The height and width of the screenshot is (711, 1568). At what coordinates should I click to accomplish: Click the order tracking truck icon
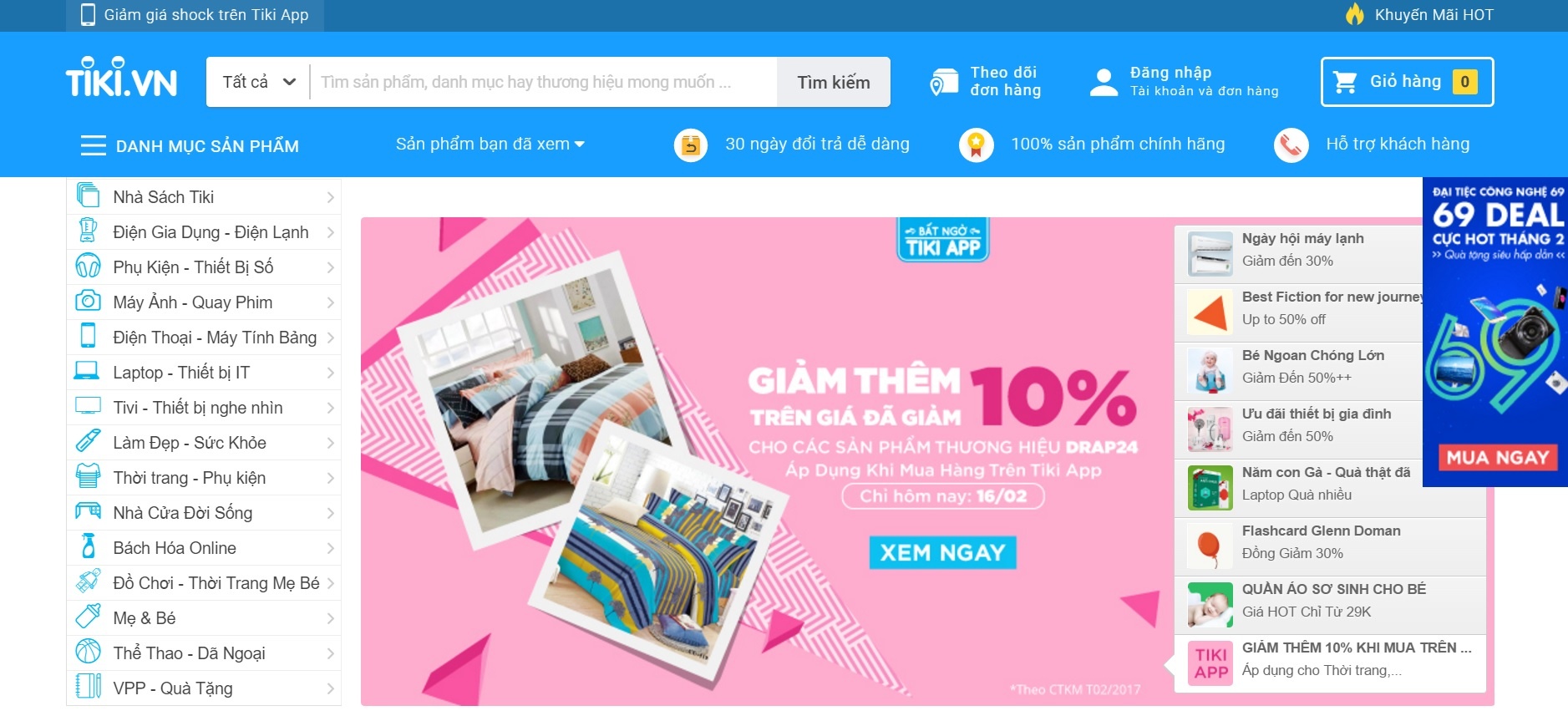(944, 82)
